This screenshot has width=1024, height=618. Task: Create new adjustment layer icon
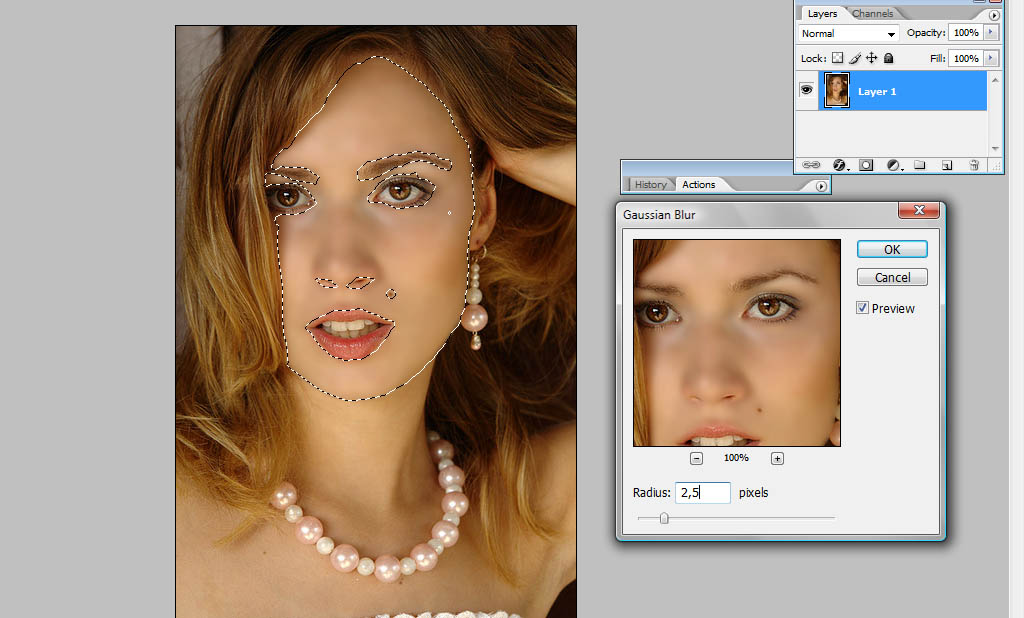click(x=894, y=165)
